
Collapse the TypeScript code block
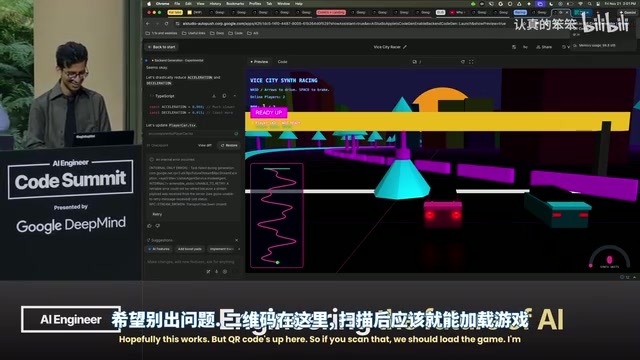pyautogui.click(x=234, y=96)
